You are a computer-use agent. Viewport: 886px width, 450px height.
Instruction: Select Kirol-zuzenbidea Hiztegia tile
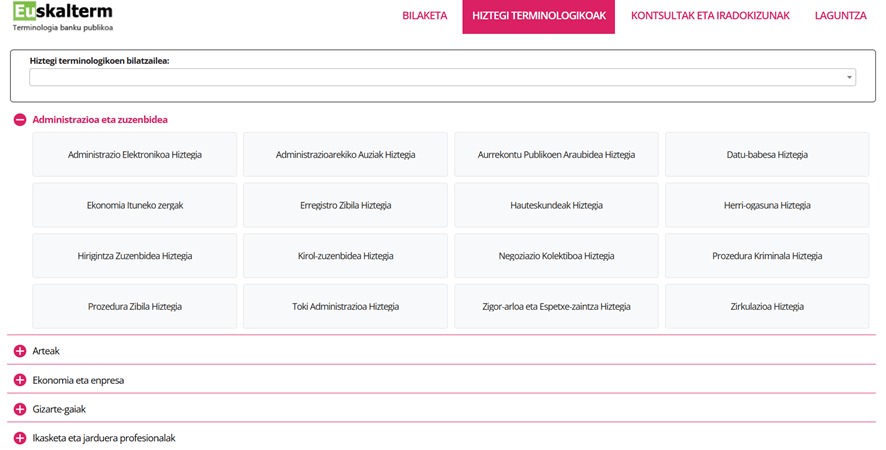point(345,256)
